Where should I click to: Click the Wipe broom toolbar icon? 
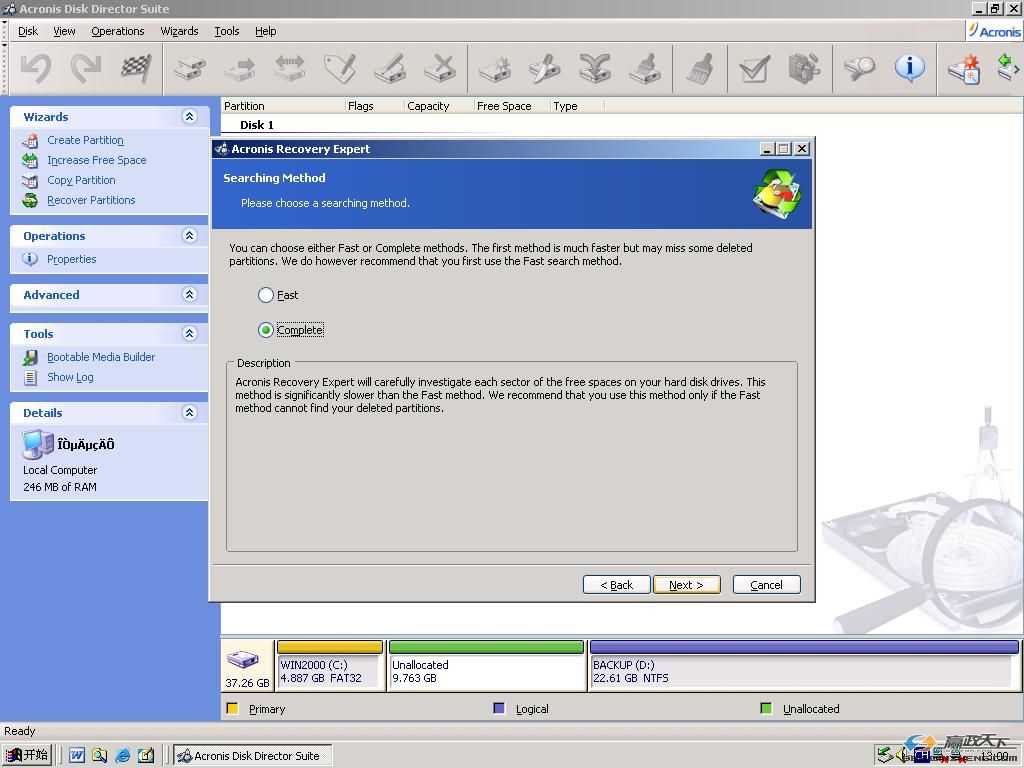699,68
